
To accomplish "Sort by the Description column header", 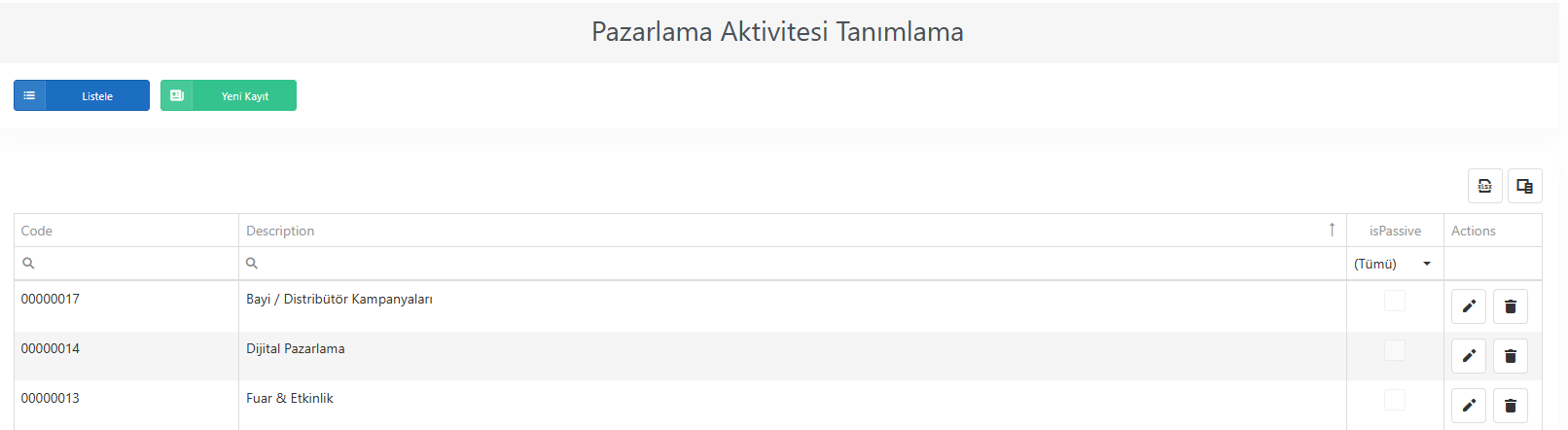I will (x=793, y=231).
